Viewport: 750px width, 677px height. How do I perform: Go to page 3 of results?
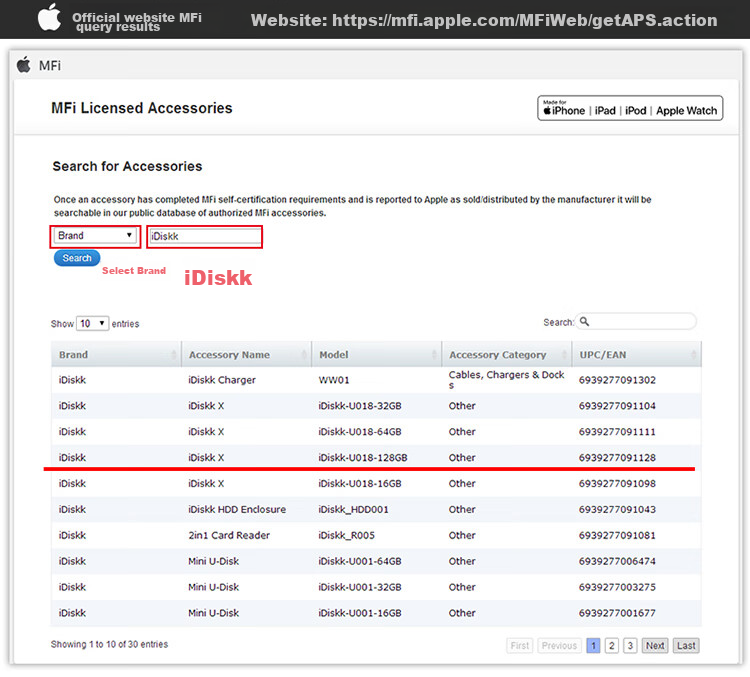[x=630, y=646]
